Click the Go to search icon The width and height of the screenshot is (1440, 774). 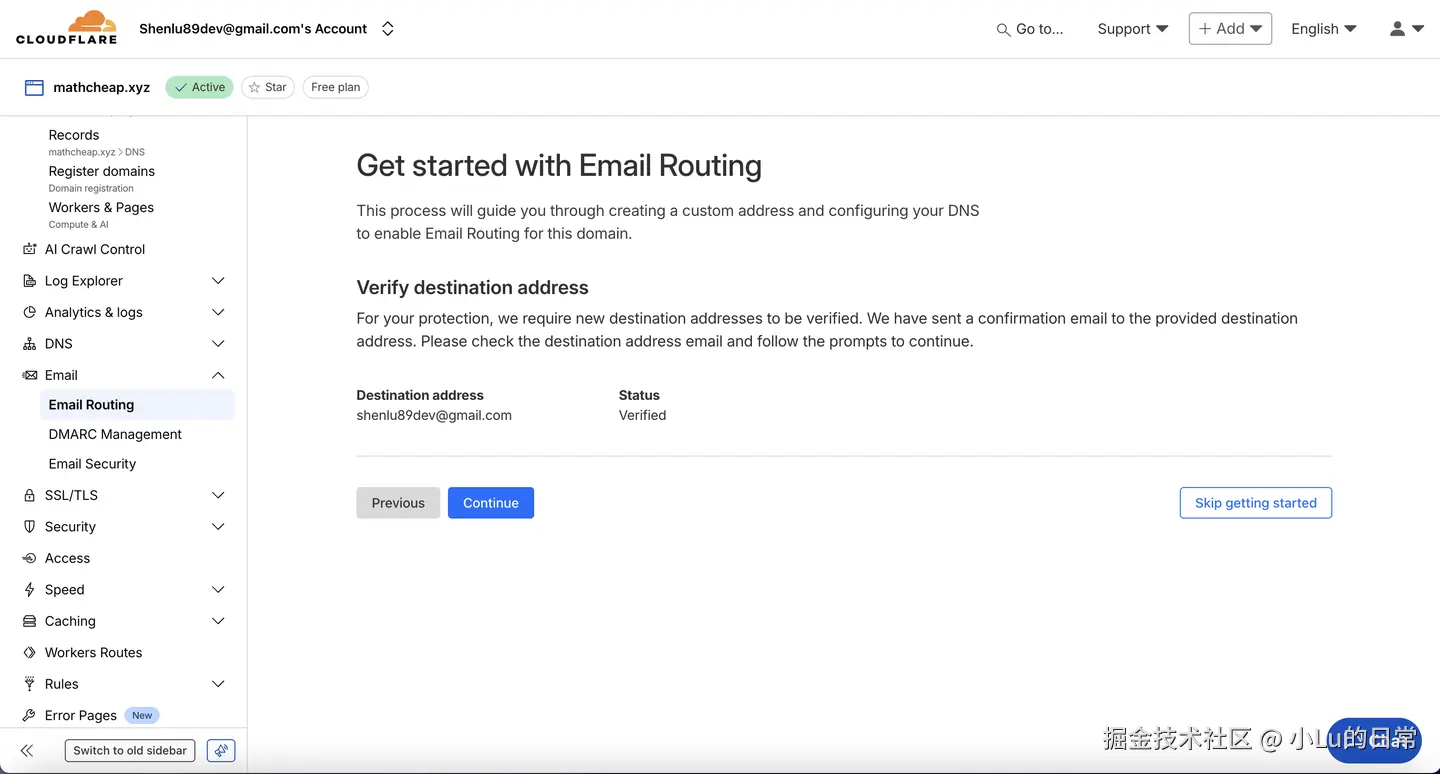tap(1003, 30)
